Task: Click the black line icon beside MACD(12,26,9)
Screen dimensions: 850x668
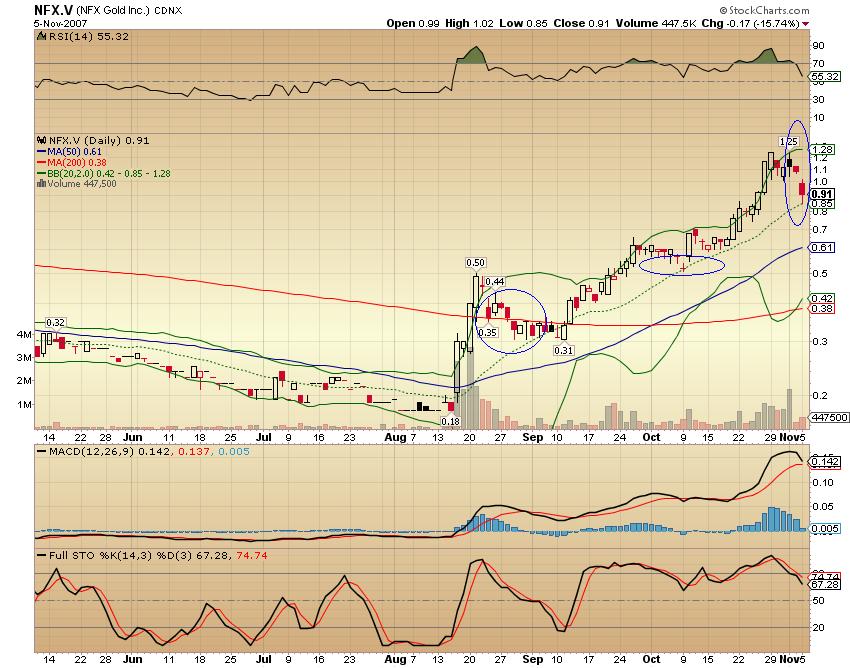Action: [x=40, y=452]
